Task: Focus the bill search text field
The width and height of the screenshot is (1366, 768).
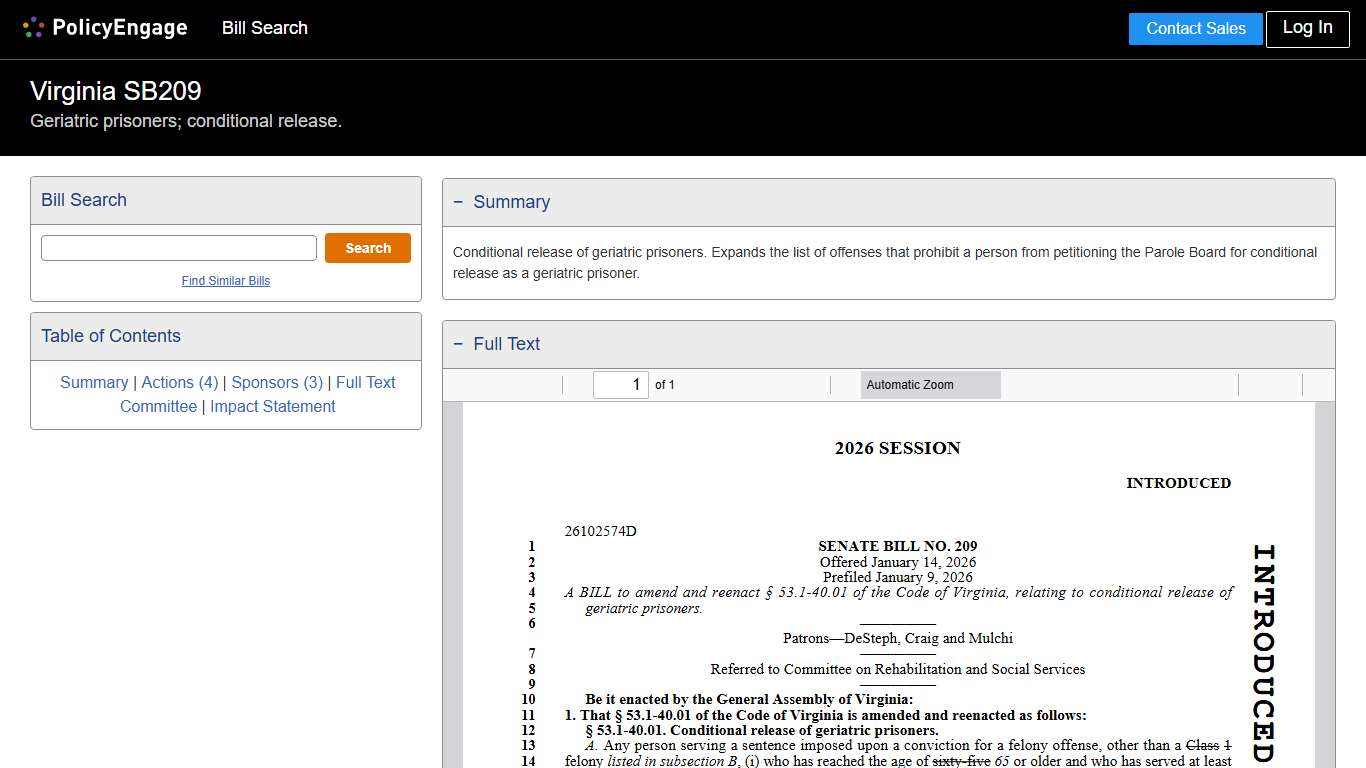Action: (179, 248)
